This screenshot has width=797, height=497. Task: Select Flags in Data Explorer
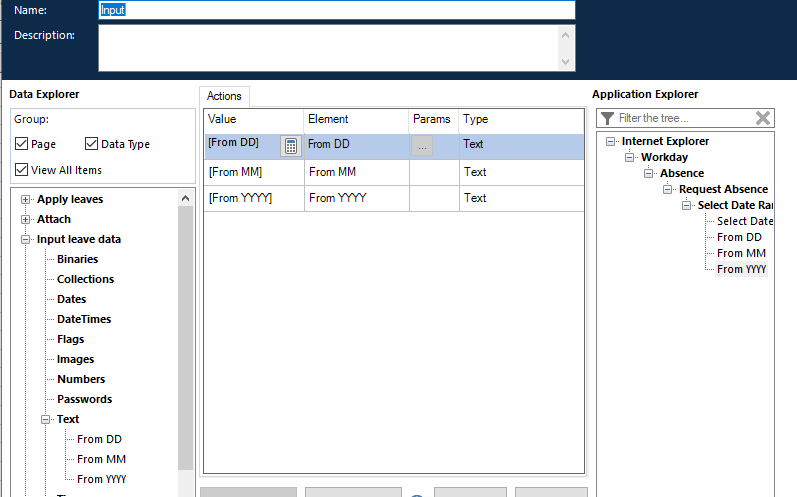point(71,339)
